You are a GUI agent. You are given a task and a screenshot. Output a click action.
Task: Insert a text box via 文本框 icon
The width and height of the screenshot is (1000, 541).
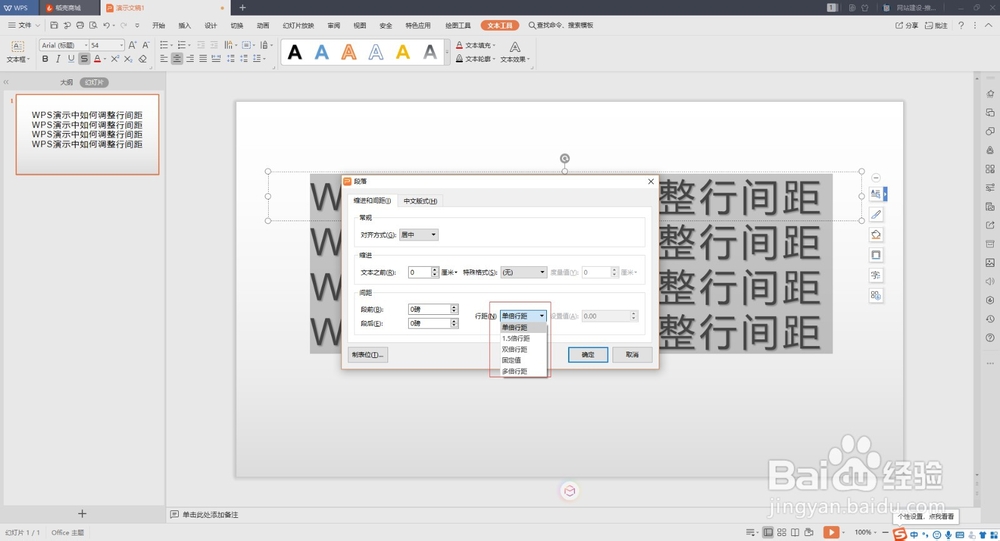tap(17, 51)
